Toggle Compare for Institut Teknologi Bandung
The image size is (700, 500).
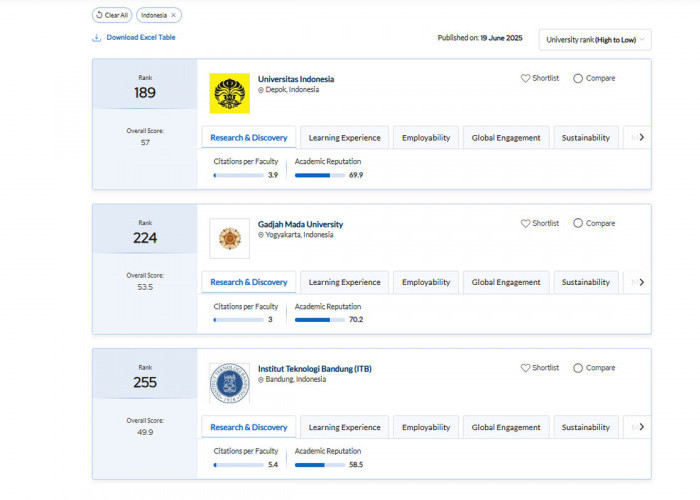[x=578, y=368]
